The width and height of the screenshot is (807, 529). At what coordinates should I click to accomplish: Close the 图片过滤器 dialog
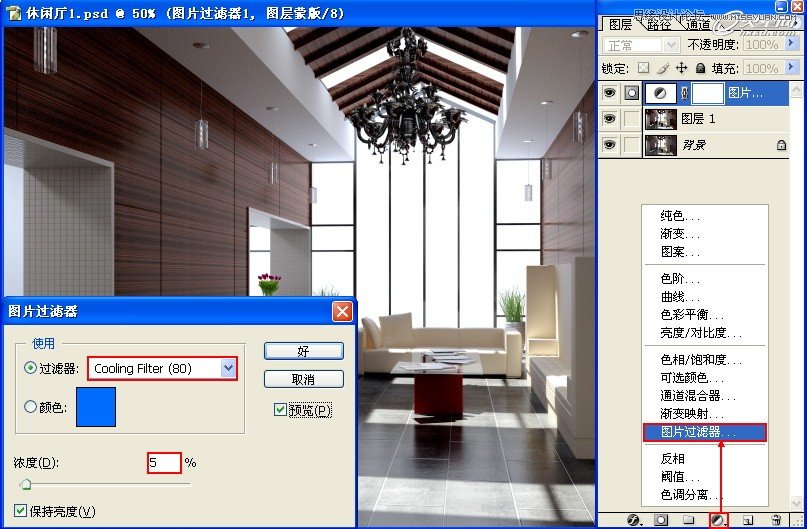pyautogui.click(x=342, y=311)
